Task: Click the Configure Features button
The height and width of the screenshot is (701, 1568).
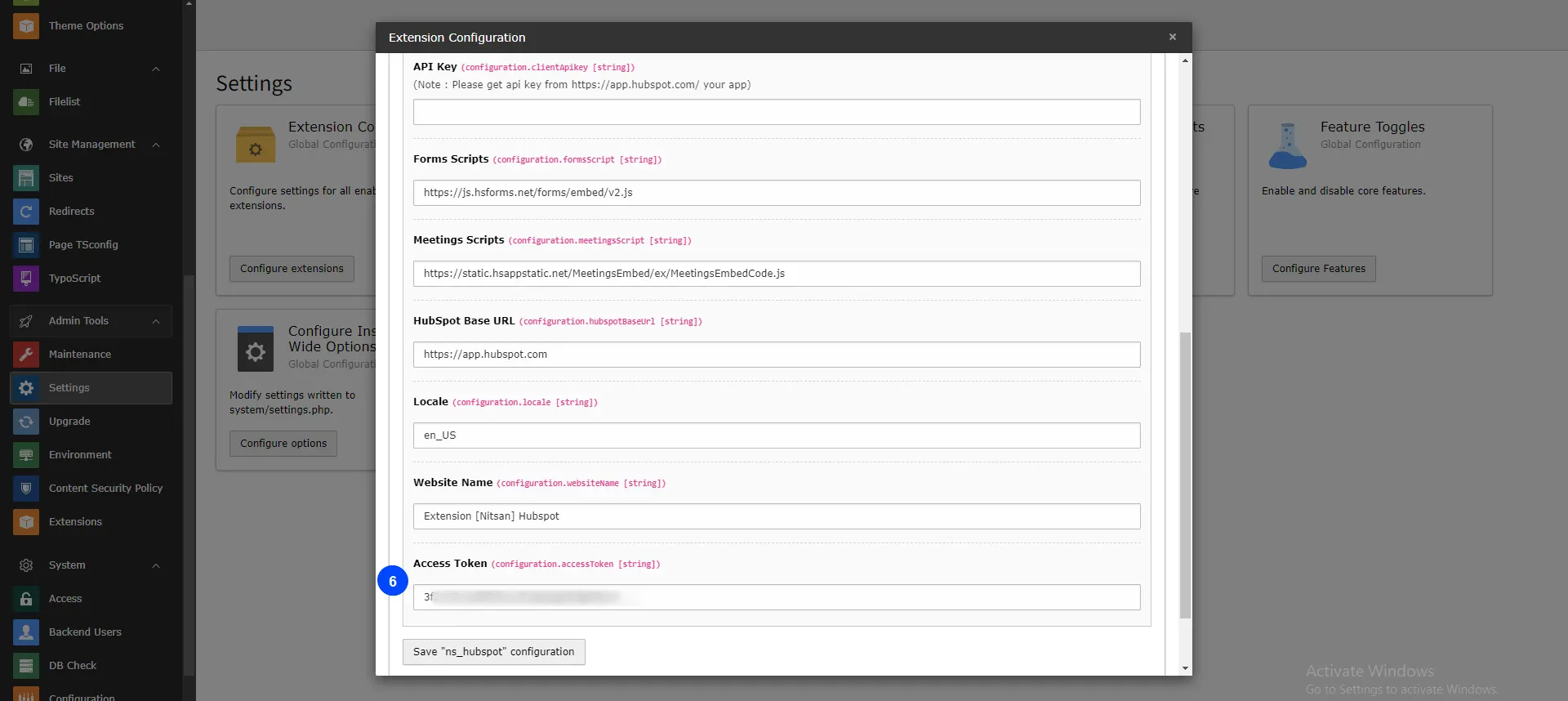Action: (x=1318, y=269)
